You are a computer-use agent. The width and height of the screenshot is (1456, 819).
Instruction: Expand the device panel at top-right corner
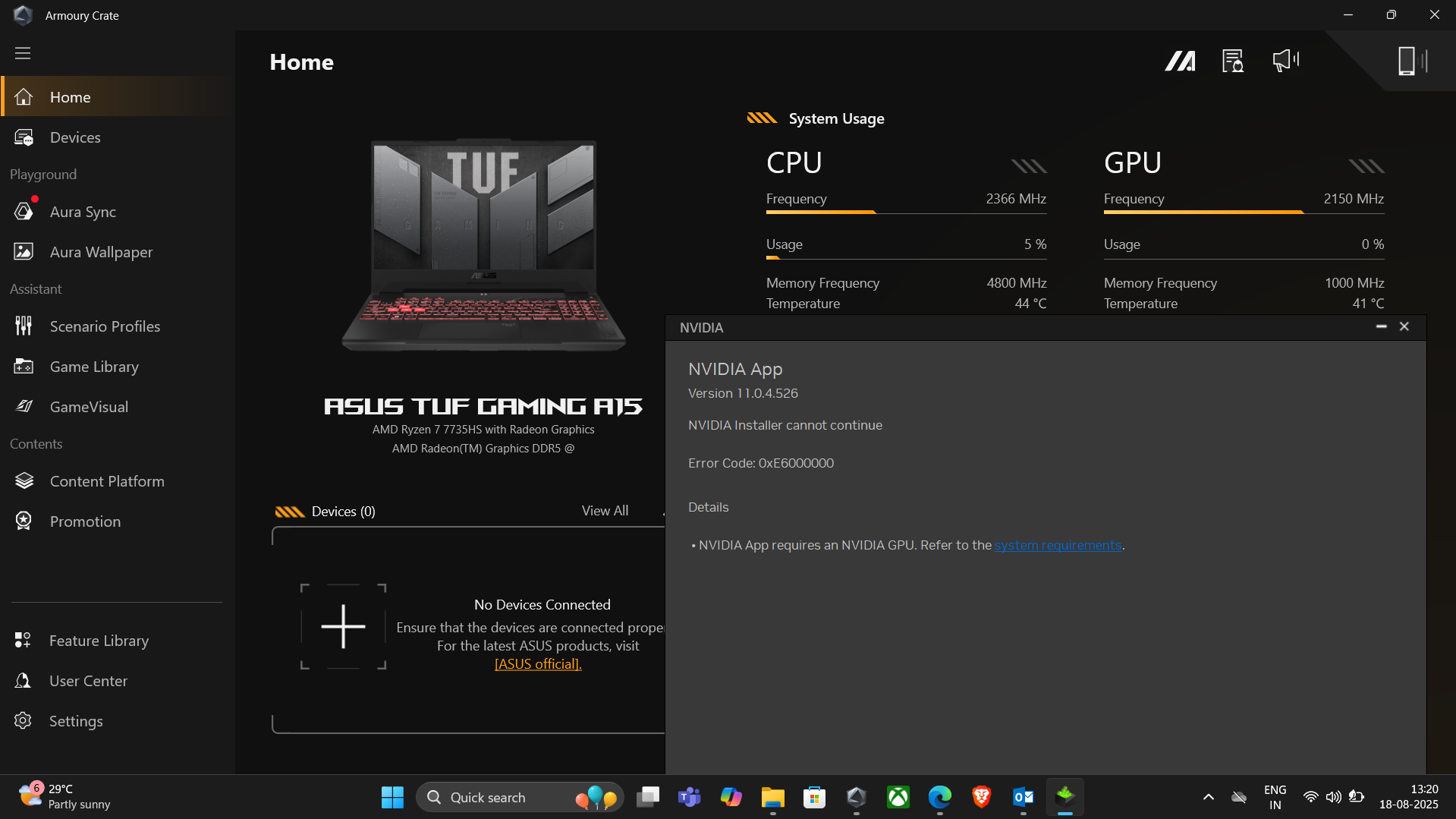point(1412,61)
